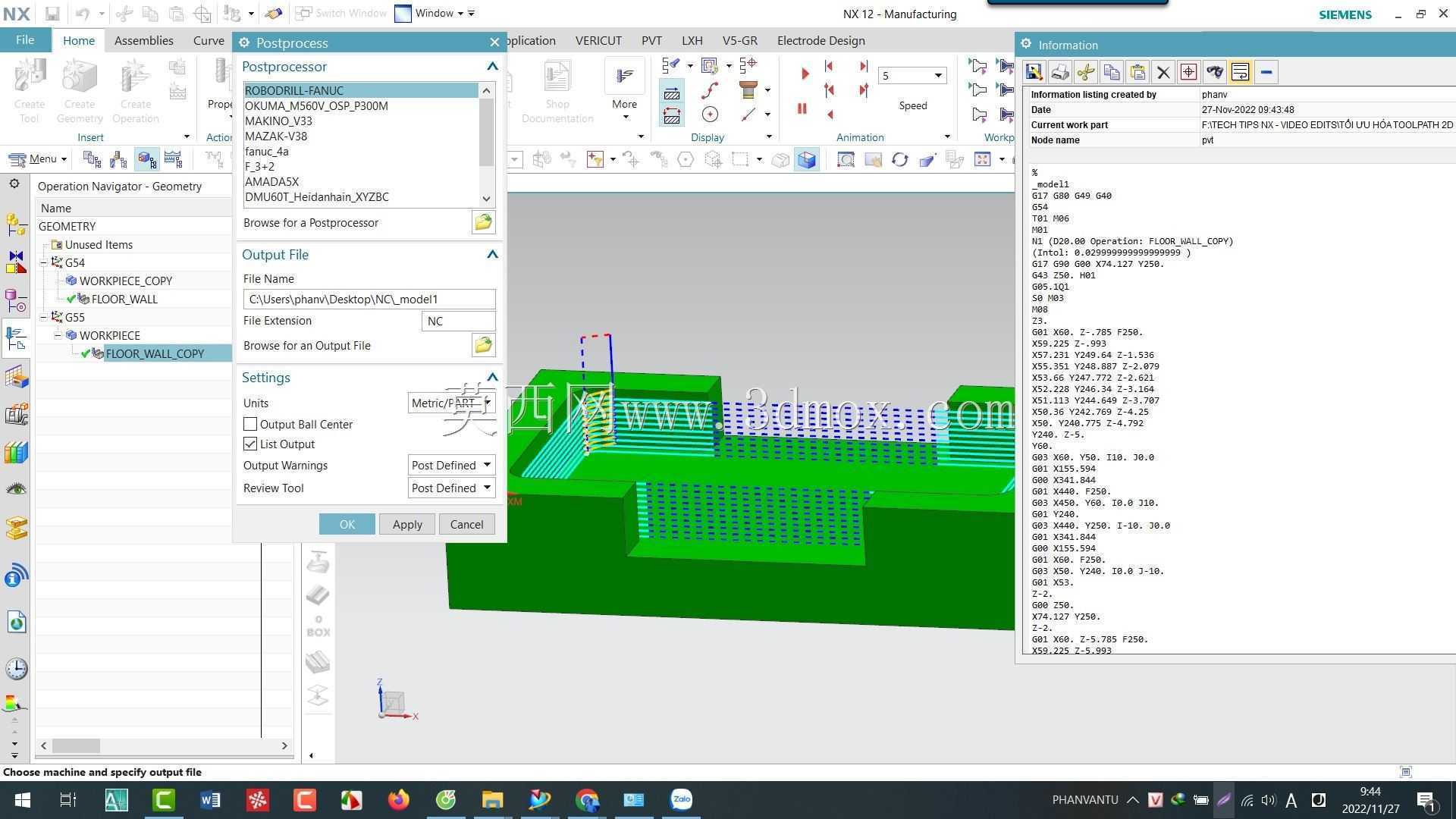Click the postprocessor list scroll-down arrow
Viewport: 1456px width, 819px height.
tap(487, 198)
